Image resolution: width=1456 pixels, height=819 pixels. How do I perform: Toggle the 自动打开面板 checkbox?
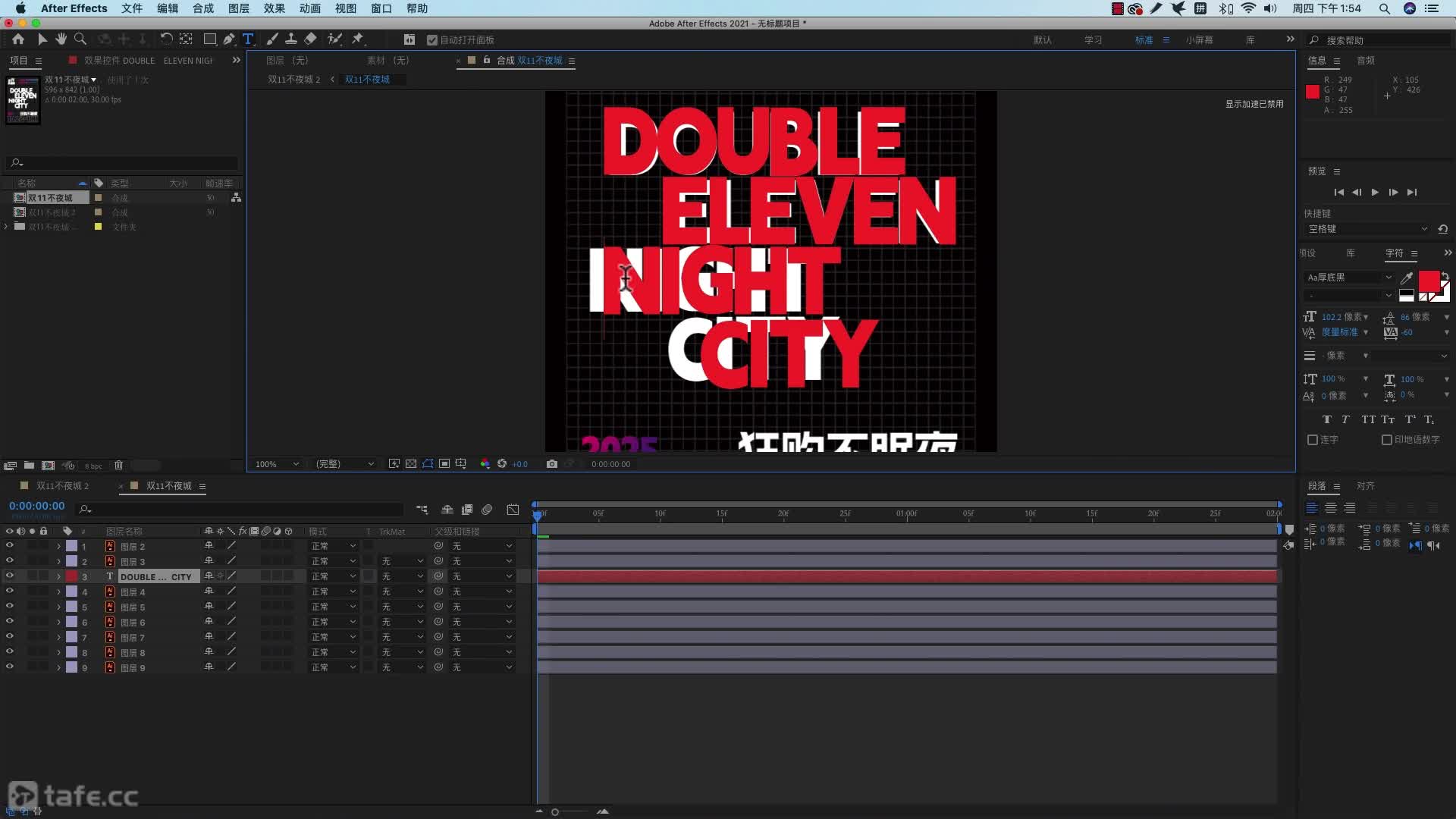tap(432, 40)
